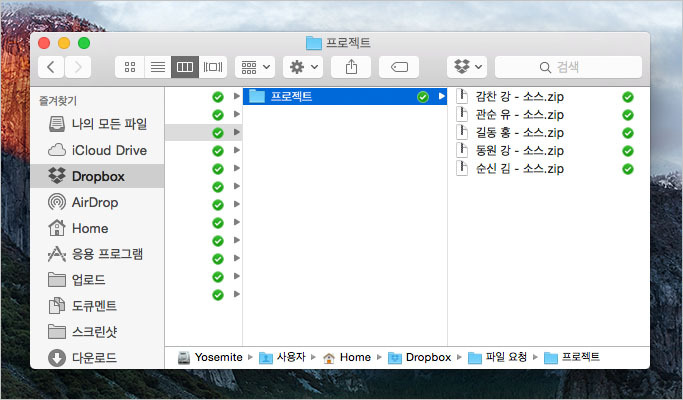Select the highlighted row in first column
Viewport: 683px width, 400px height.
[203, 132]
